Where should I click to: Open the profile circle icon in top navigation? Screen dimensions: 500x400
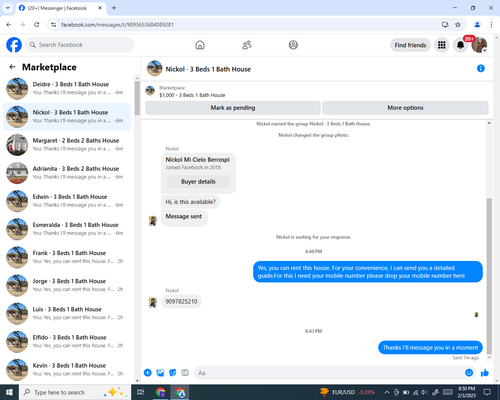[293, 45]
